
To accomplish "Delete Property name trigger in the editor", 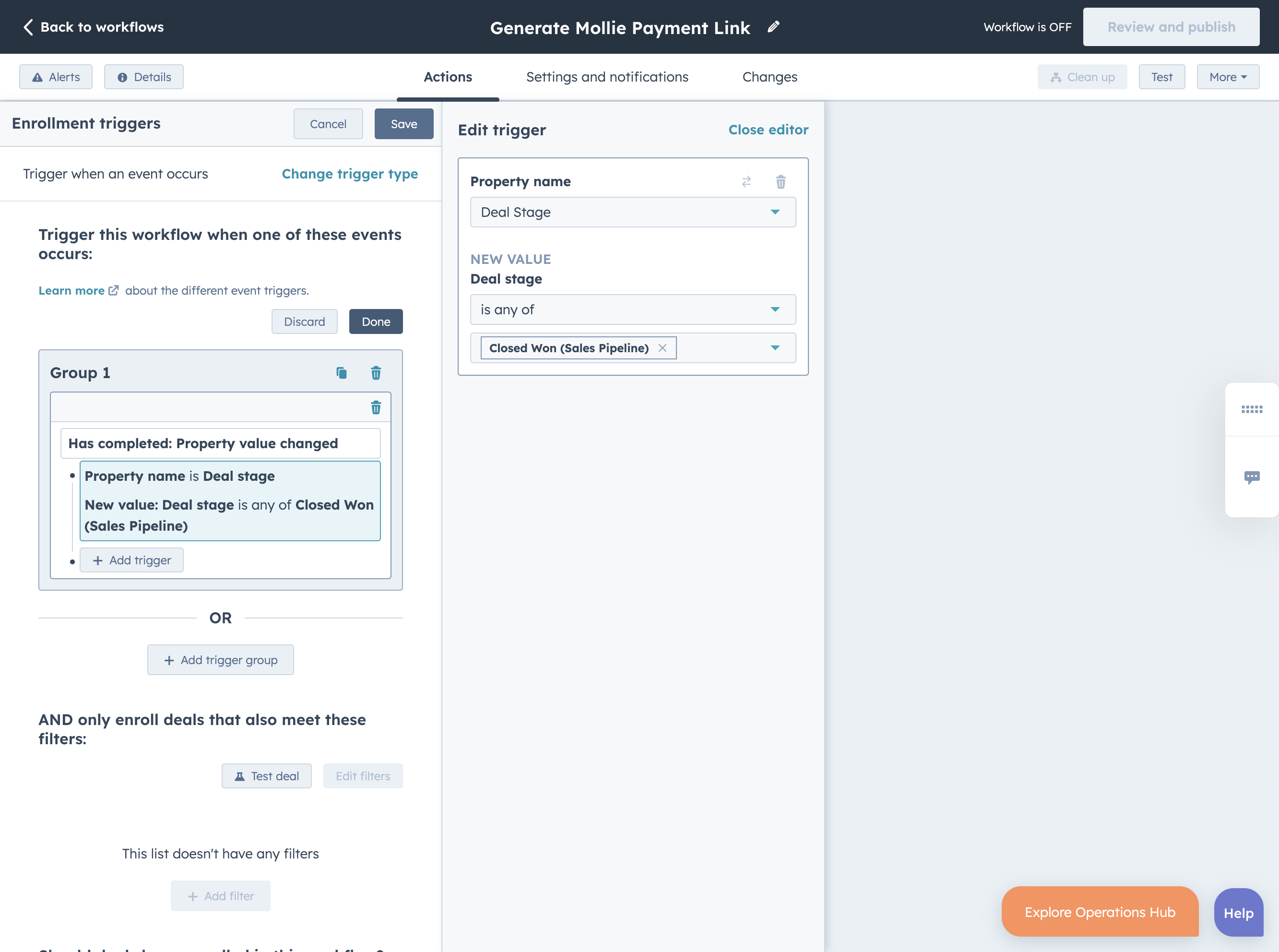I will coord(781,181).
